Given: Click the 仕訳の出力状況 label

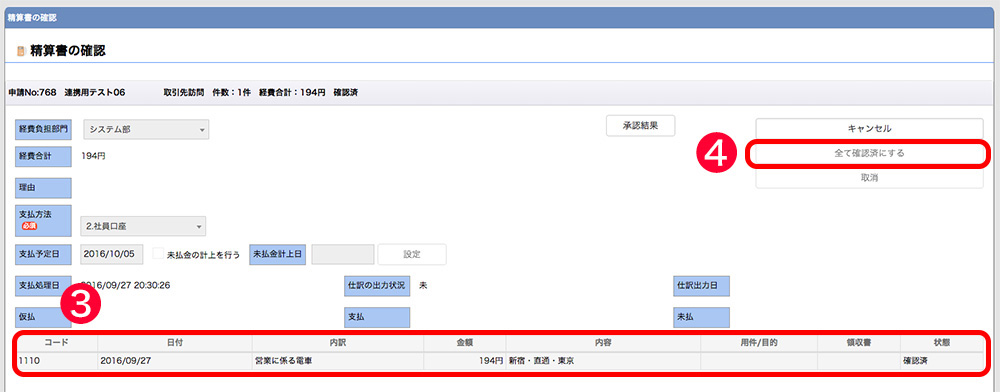Looking at the screenshot, I should click(x=378, y=286).
